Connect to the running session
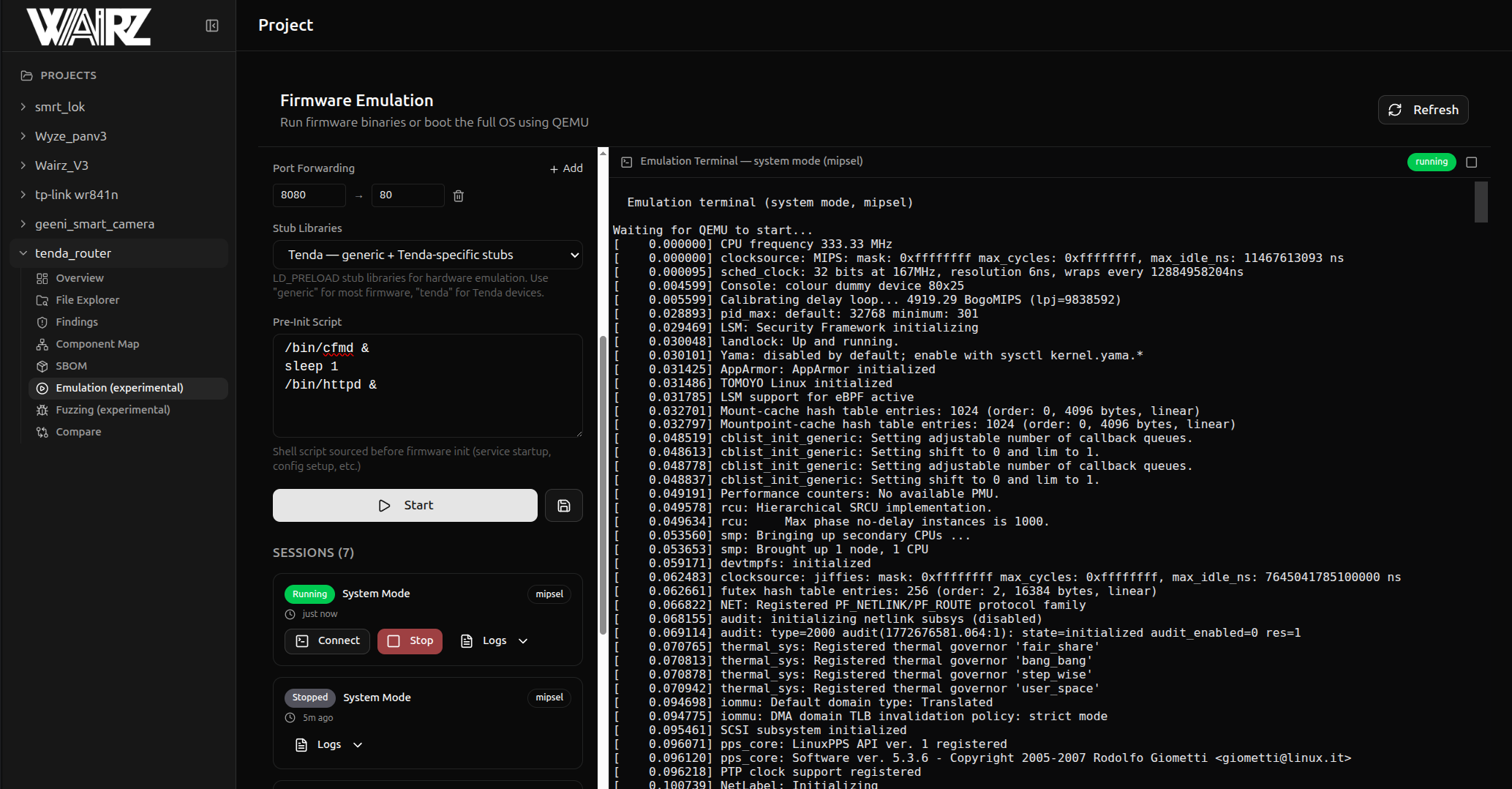 [327, 641]
